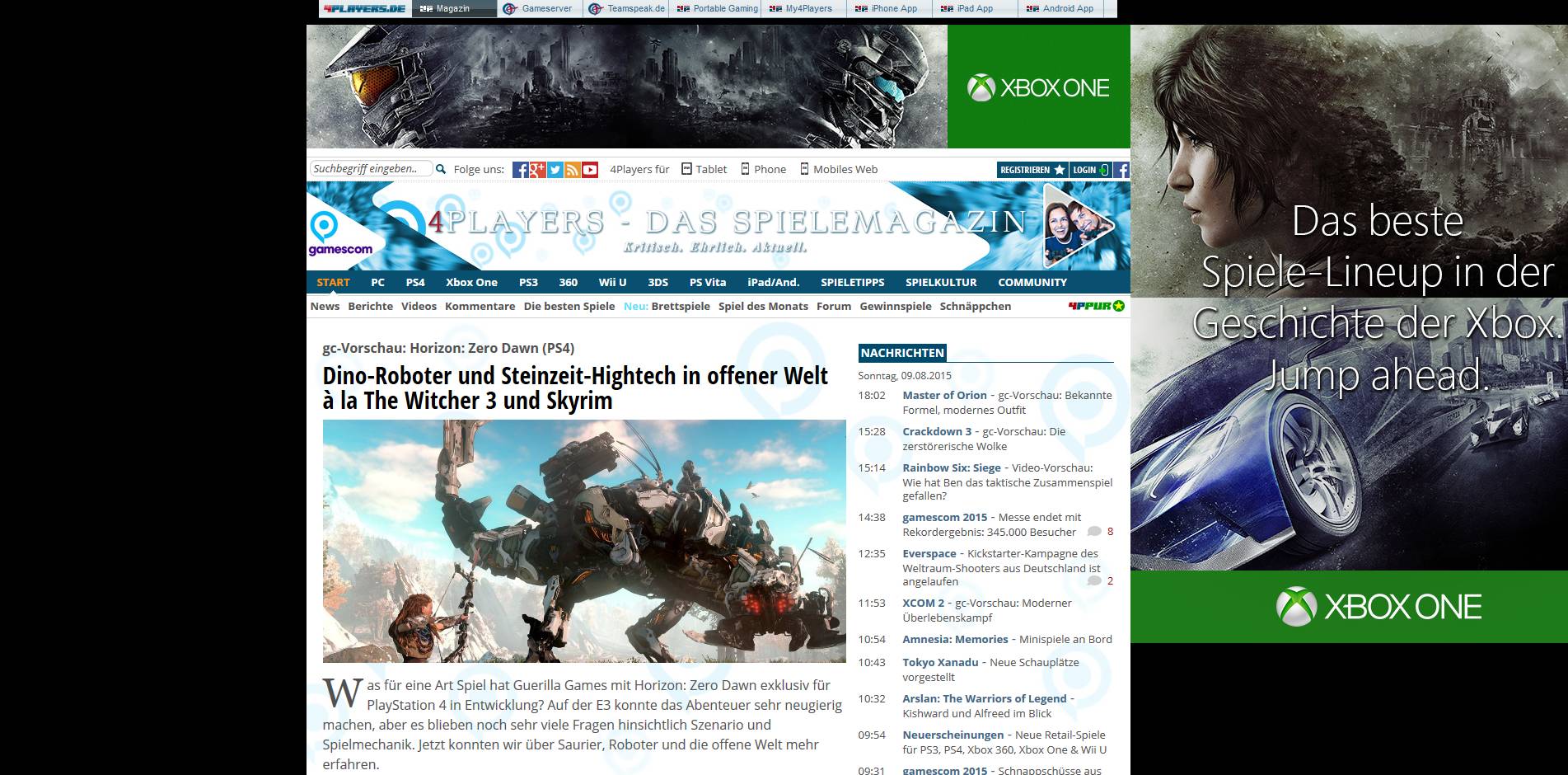Open the 4Players Facebook page icon
Viewport: 1568px width, 775px height.
520,170
